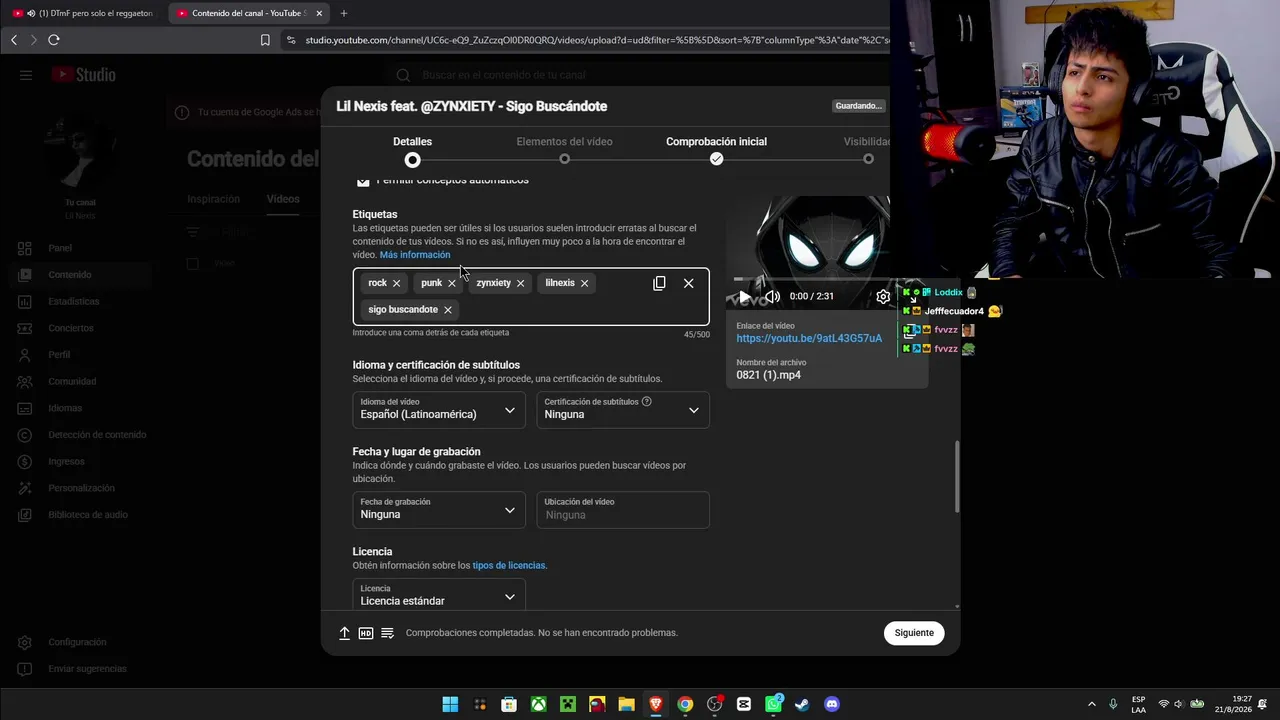
Task: Click the search magnifier icon
Action: point(403,75)
